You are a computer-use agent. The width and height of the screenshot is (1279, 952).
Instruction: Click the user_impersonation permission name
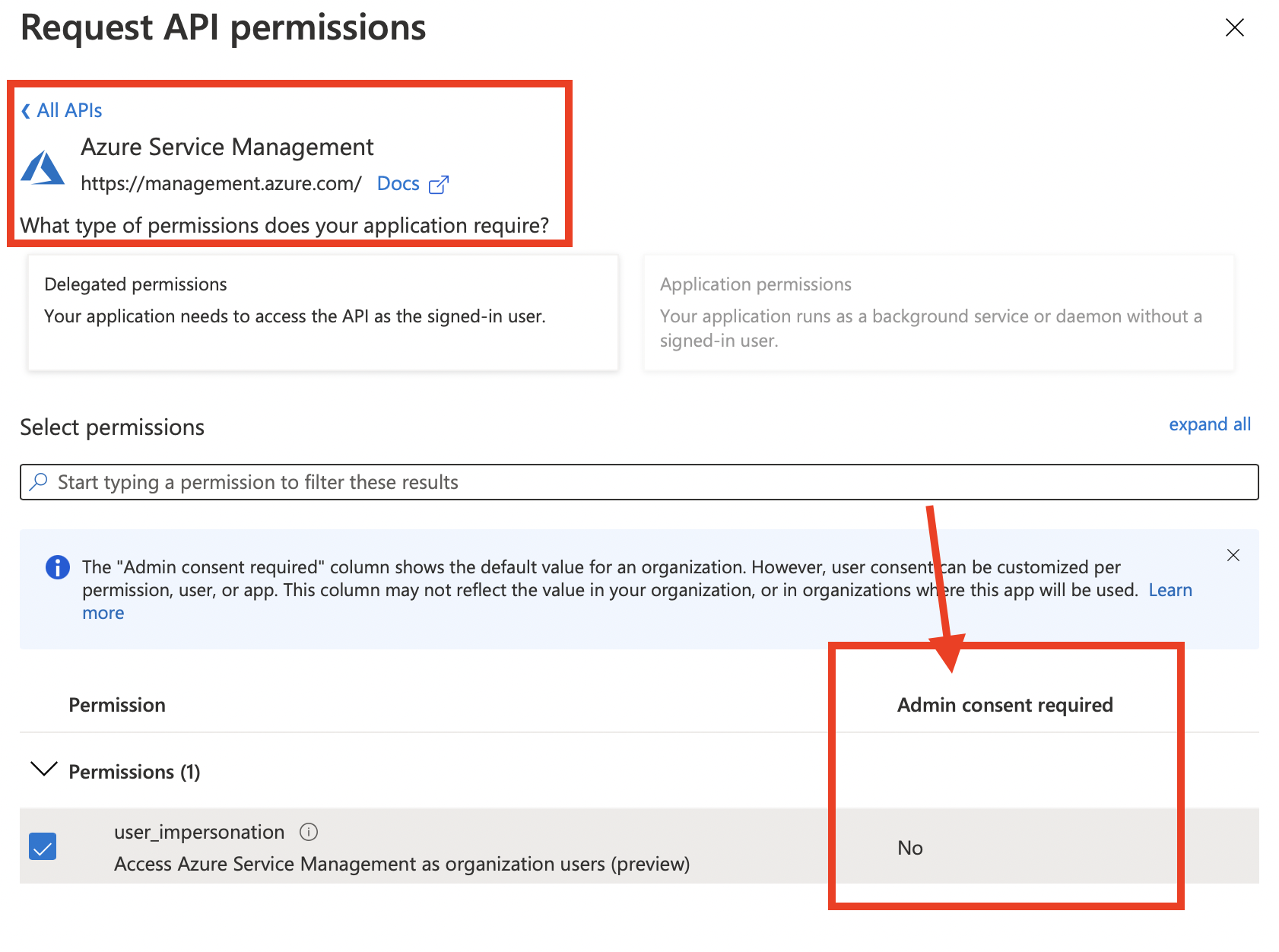(x=199, y=832)
